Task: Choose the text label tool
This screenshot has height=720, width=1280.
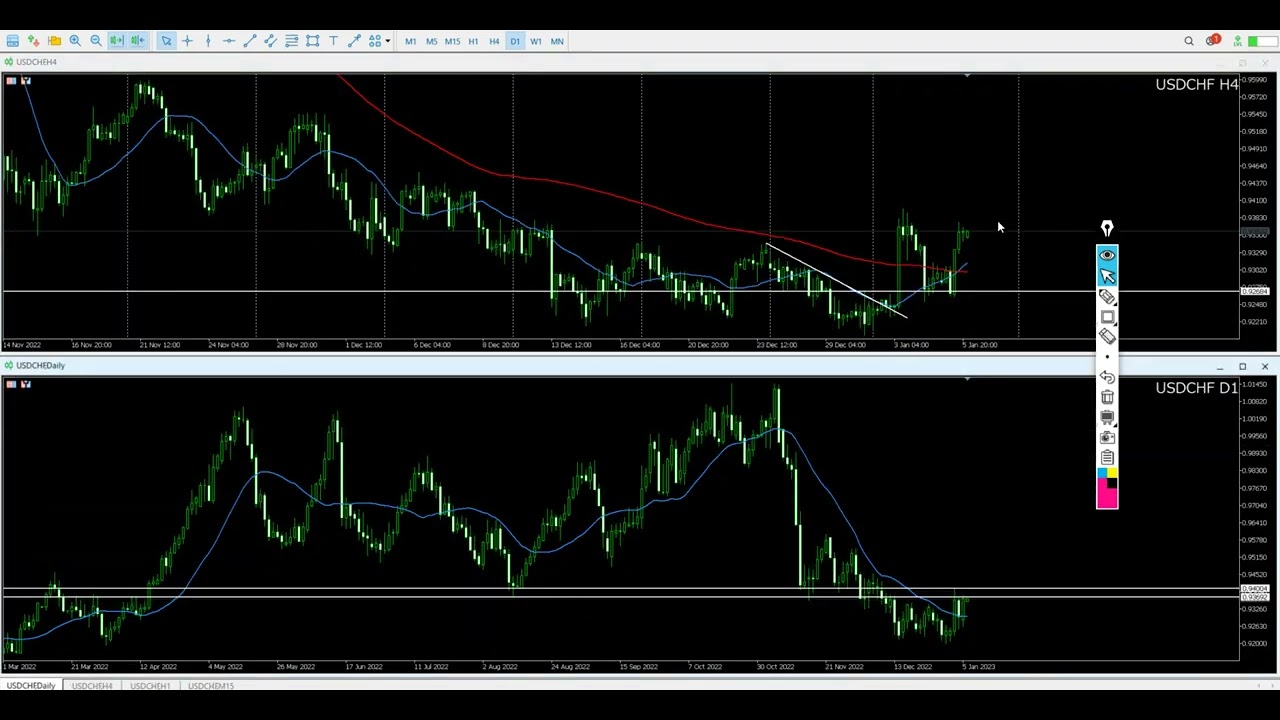Action: (x=333, y=41)
